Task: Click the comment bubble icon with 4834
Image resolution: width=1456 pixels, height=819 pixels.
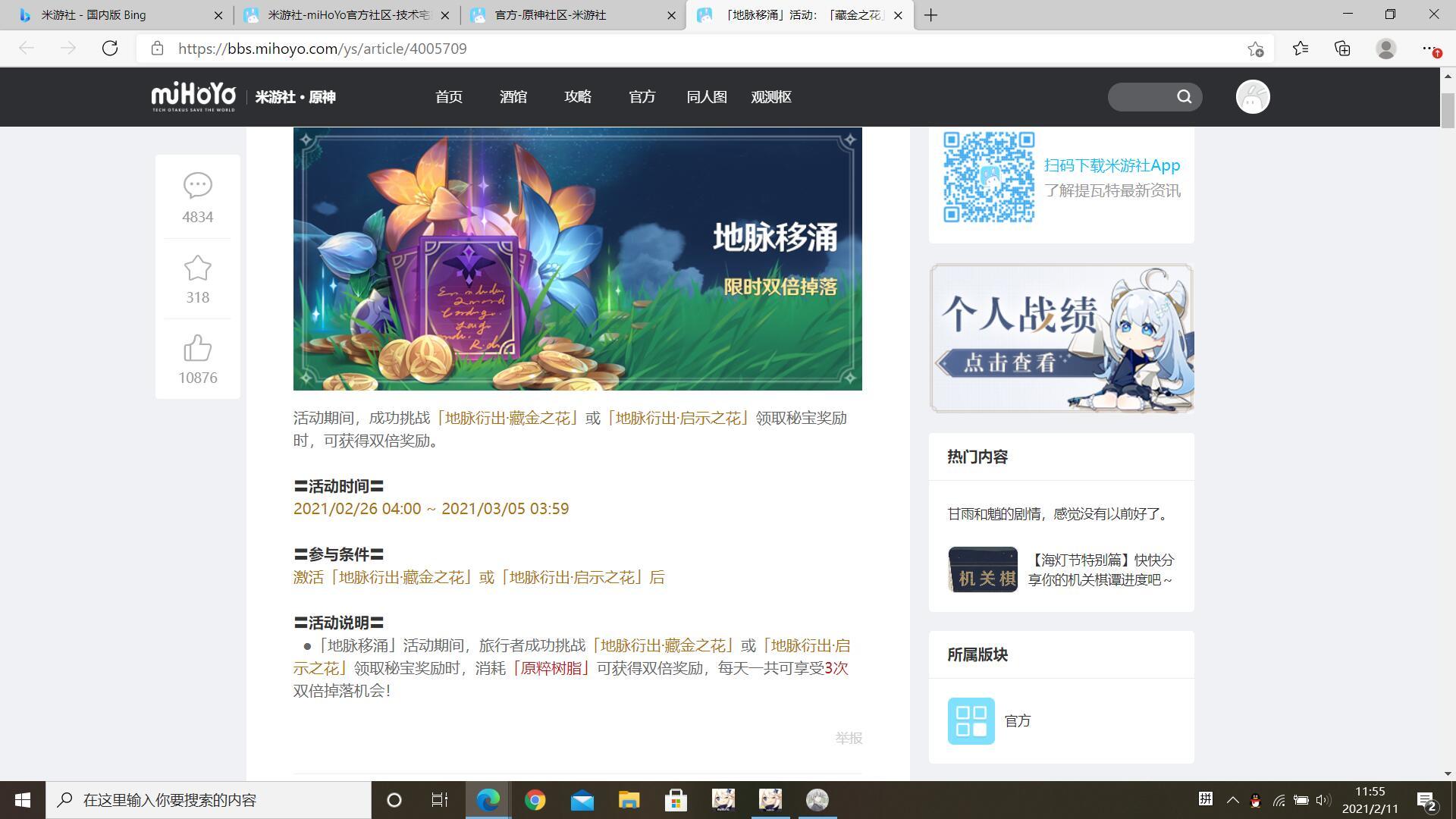Action: 197,185
